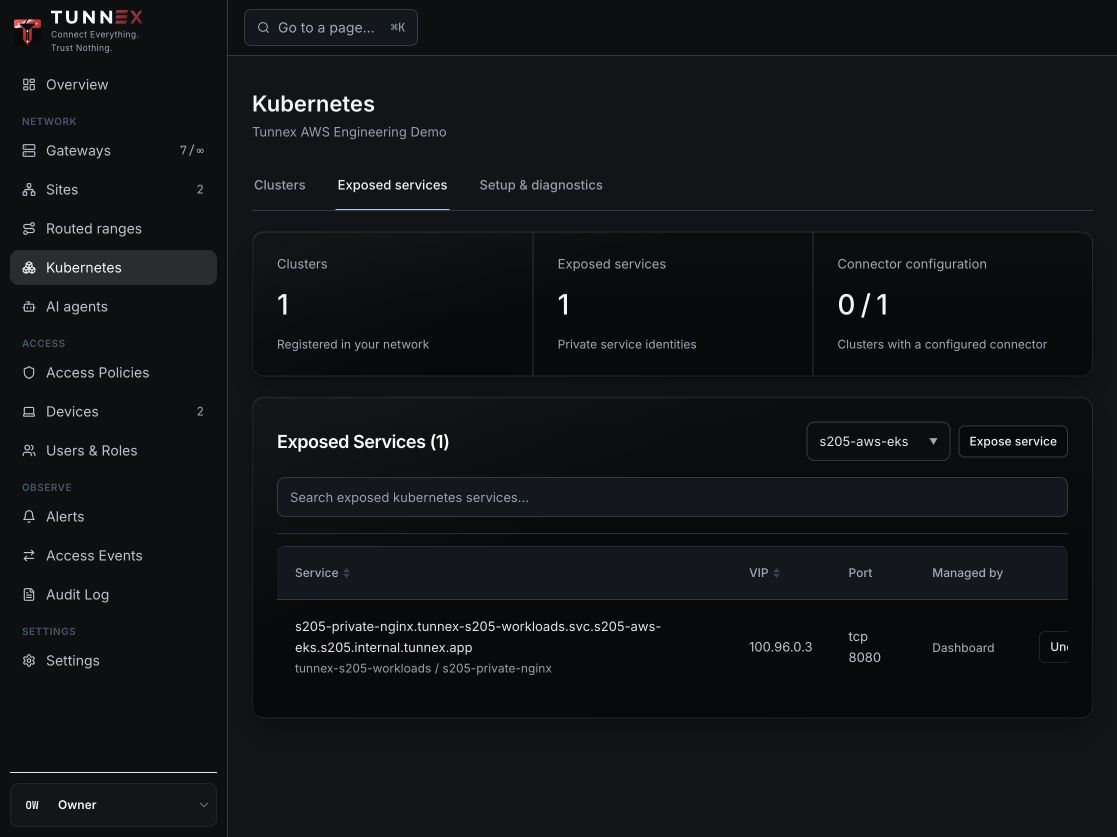Select Kubernetes in the sidebar

click(113, 268)
